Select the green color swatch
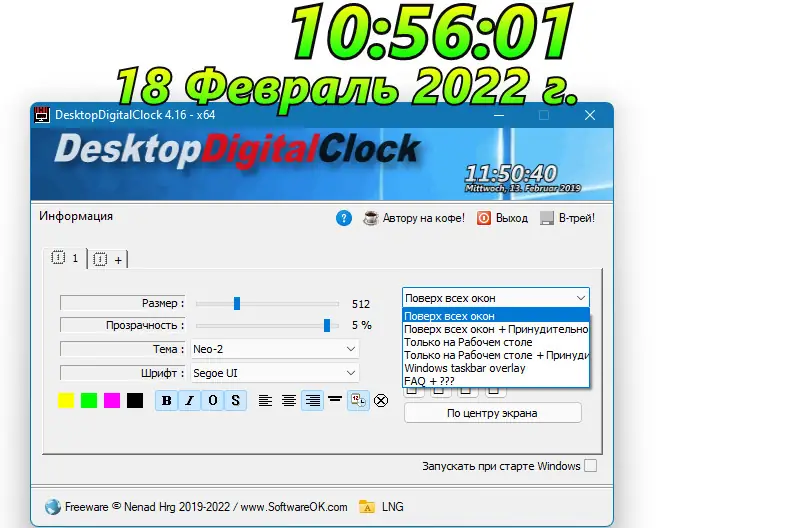Viewport: 791px width, 528px height. (x=89, y=401)
